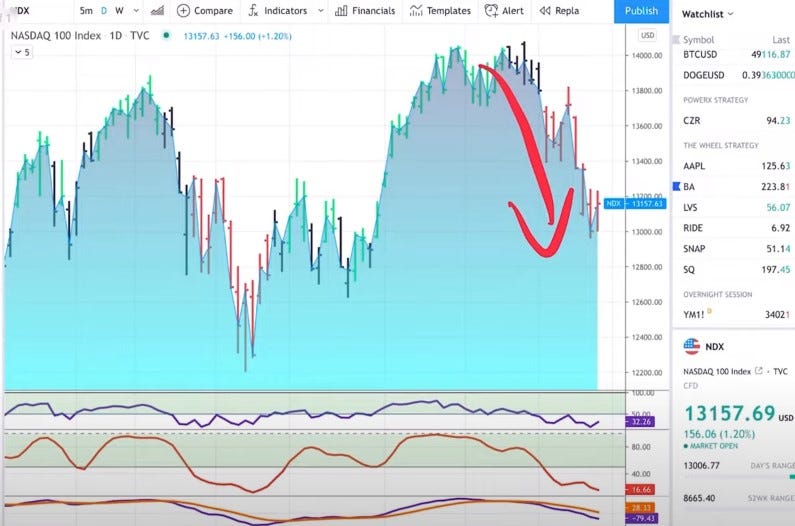Click the blue flag beside BA
The image size is (795, 526).
(x=676, y=187)
